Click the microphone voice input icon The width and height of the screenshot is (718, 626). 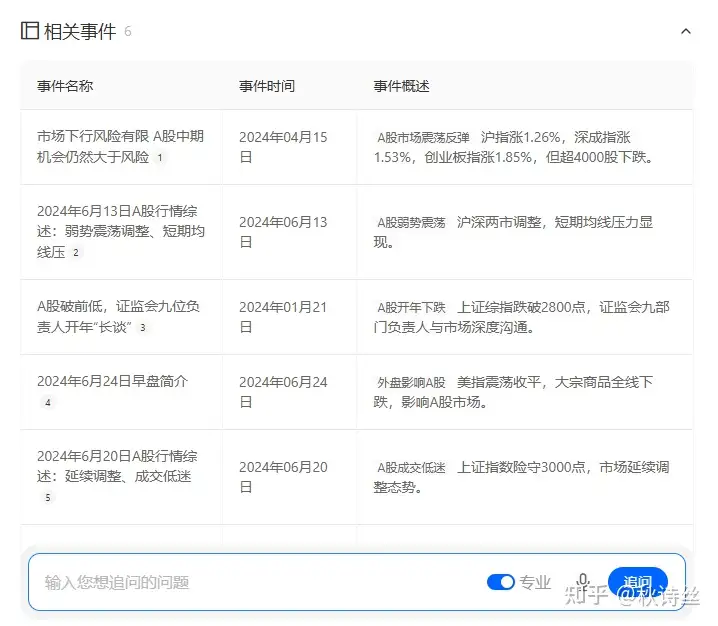point(582,581)
